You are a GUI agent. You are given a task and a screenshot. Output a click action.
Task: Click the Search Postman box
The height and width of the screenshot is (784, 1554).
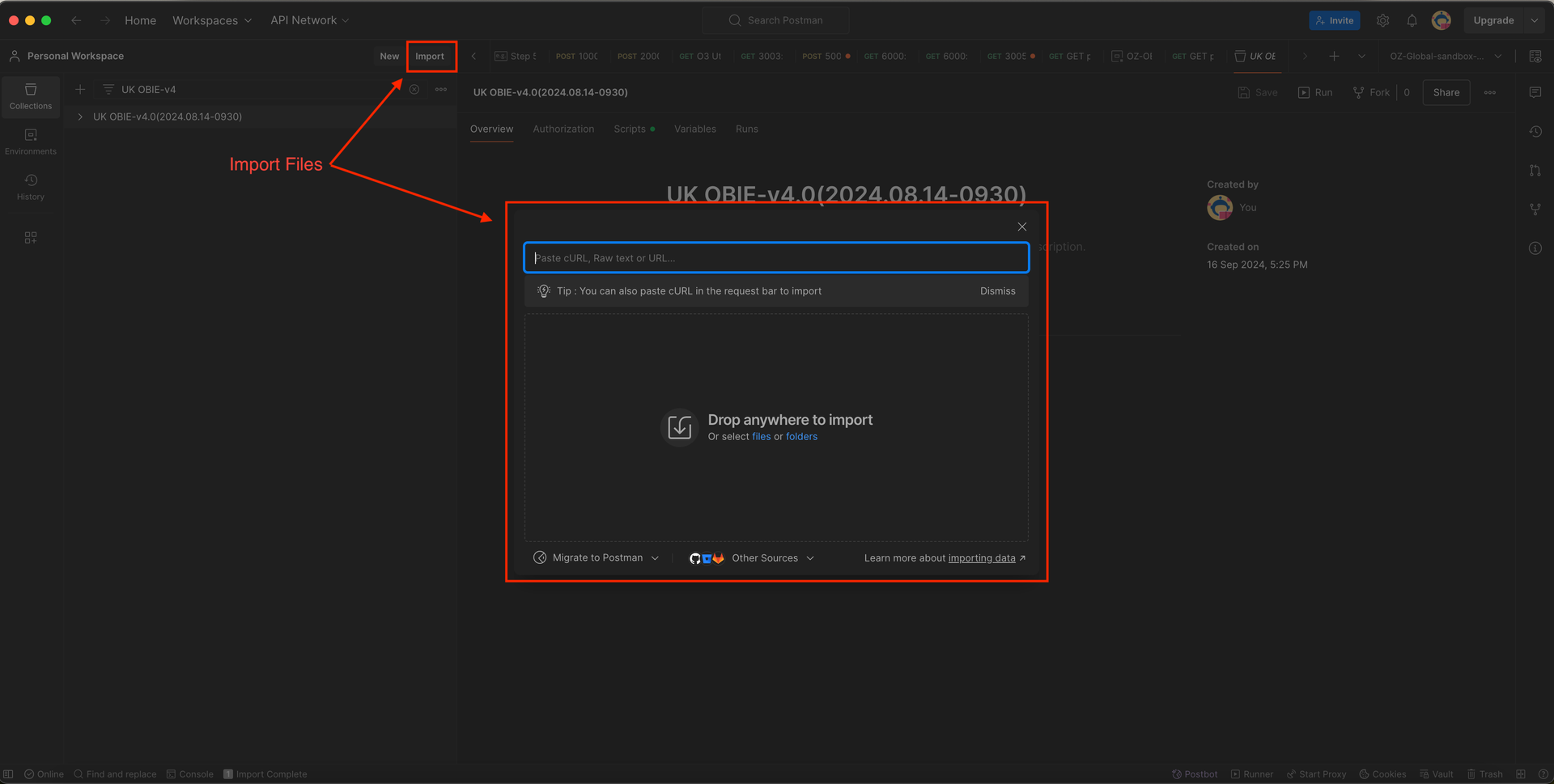[x=775, y=20]
